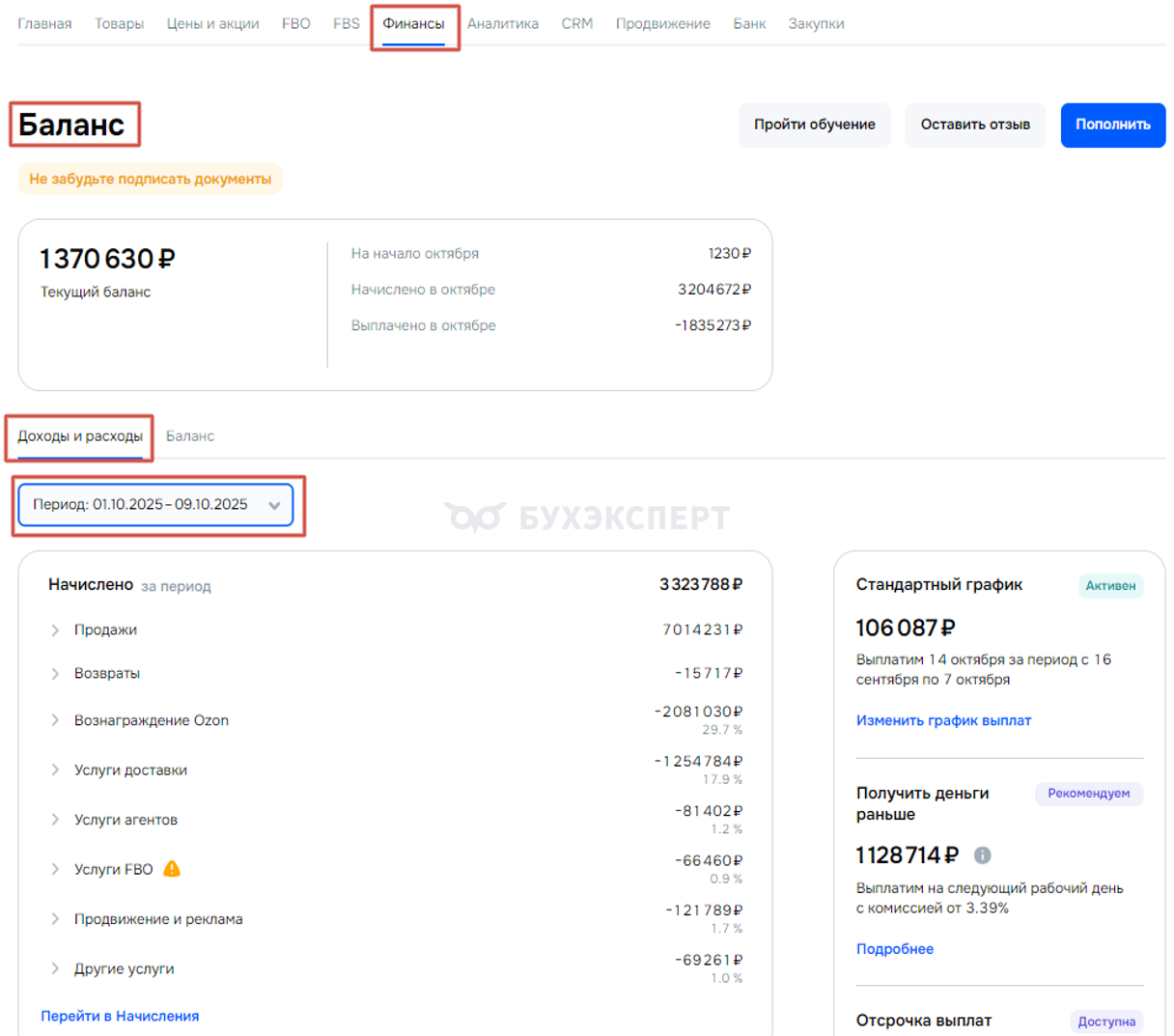The width and height of the screenshot is (1174, 1036).
Task: Click the Продажи amount 7 014 231 ₽
Action: [x=703, y=630]
